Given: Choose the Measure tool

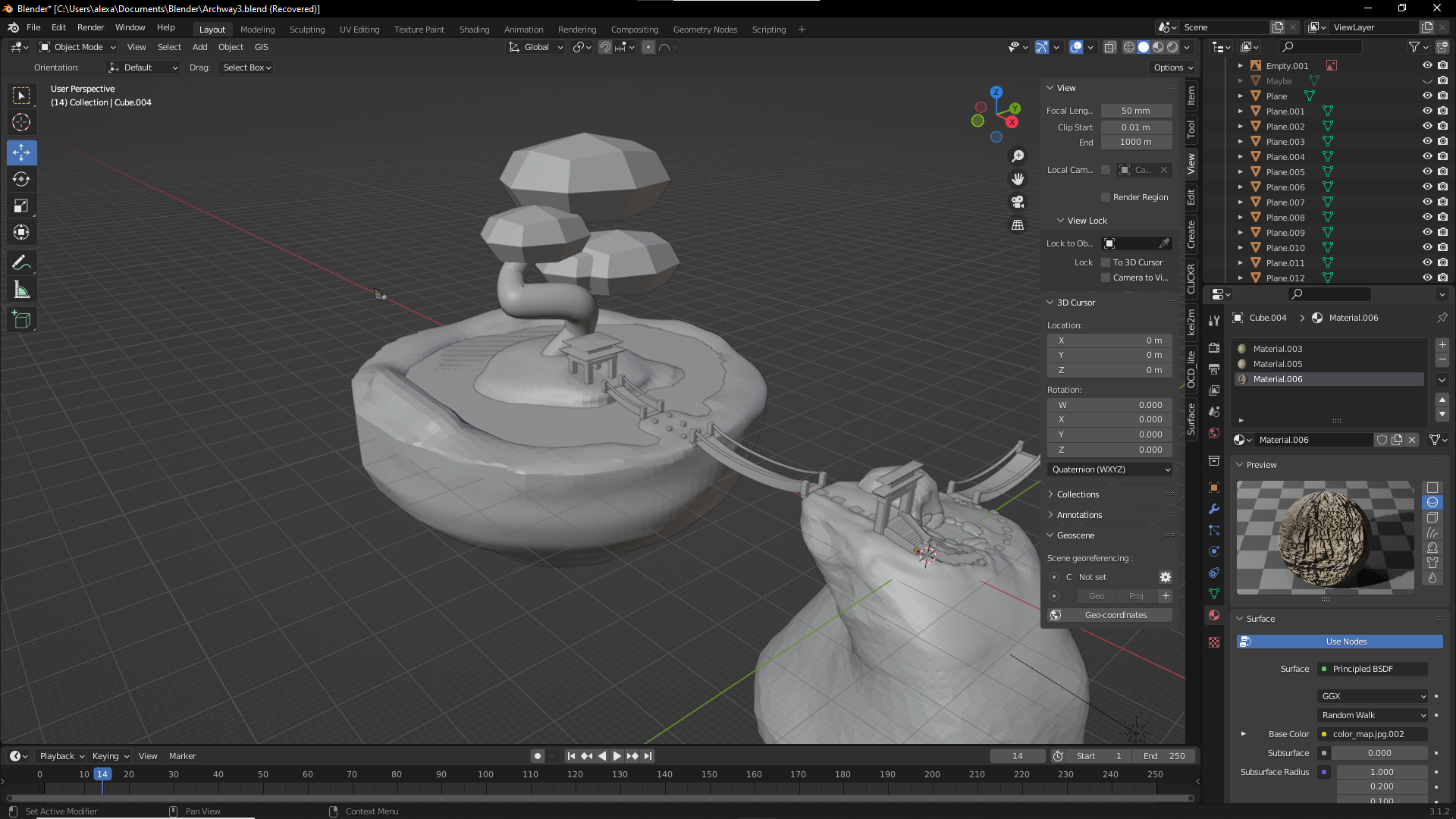Looking at the screenshot, I should click(x=21, y=290).
